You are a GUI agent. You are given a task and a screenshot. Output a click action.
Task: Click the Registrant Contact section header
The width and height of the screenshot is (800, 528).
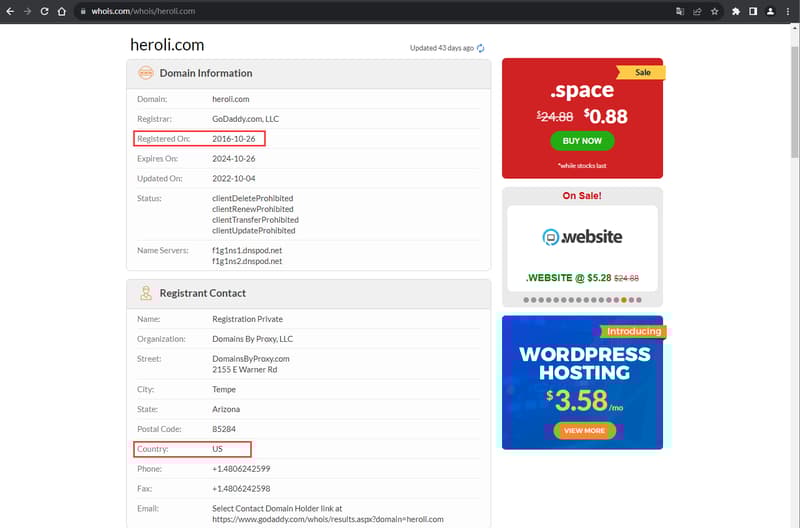click(309, 293)
